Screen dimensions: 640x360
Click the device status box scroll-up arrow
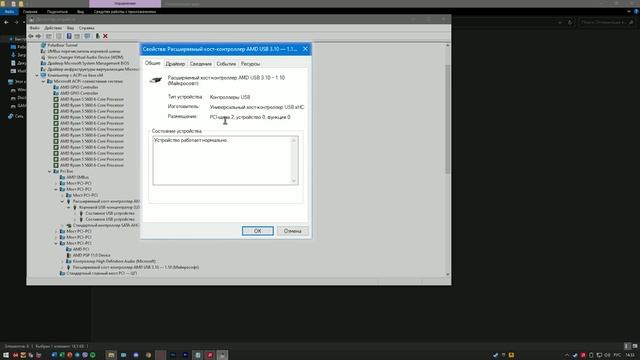pos(294,140)
